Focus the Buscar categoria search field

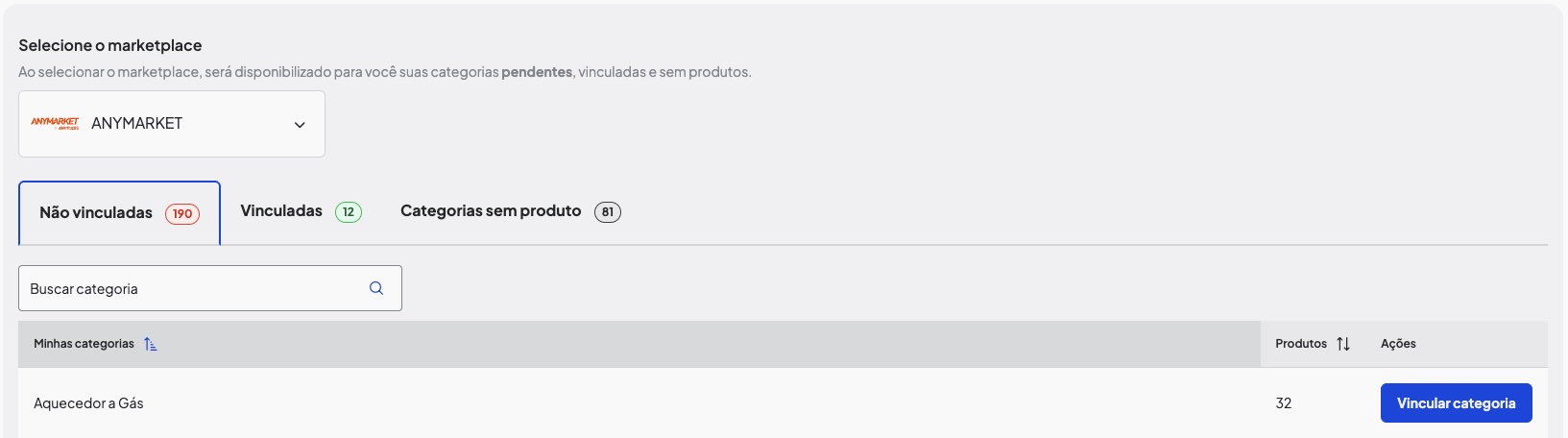210,288
